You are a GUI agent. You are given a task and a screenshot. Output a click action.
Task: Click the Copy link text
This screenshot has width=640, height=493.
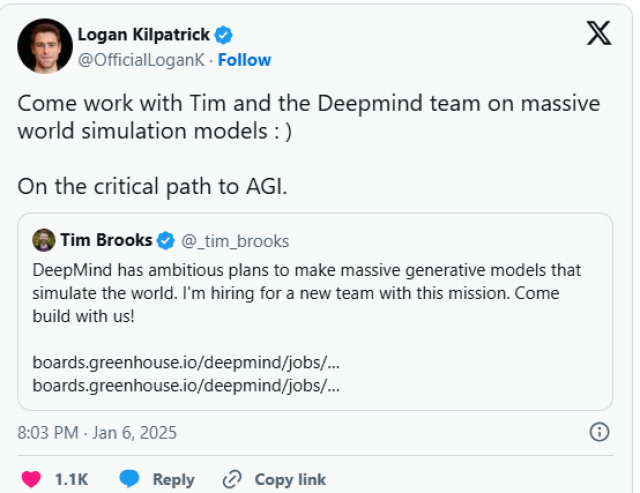[290, 480]
